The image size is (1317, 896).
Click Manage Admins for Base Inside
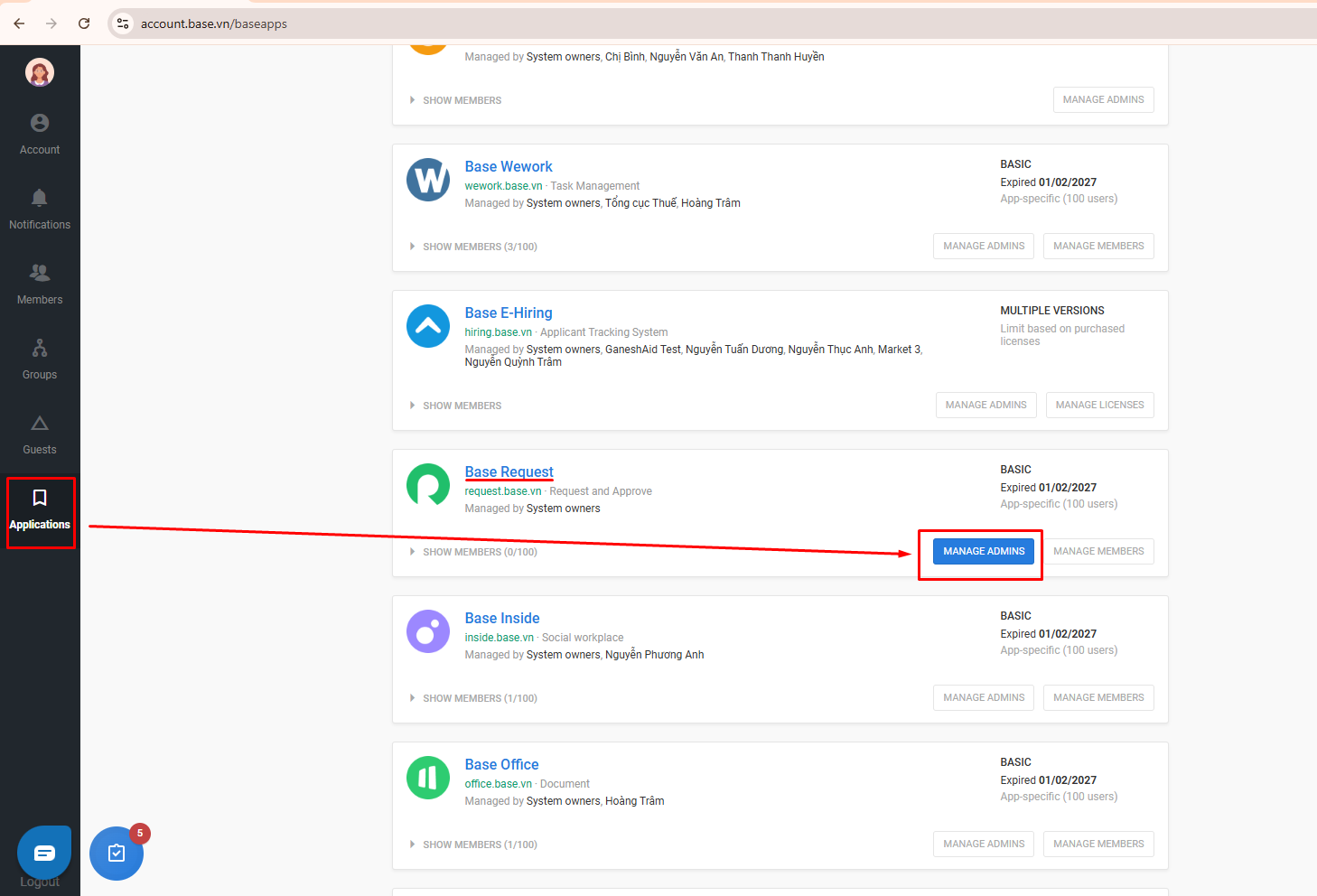984,697
